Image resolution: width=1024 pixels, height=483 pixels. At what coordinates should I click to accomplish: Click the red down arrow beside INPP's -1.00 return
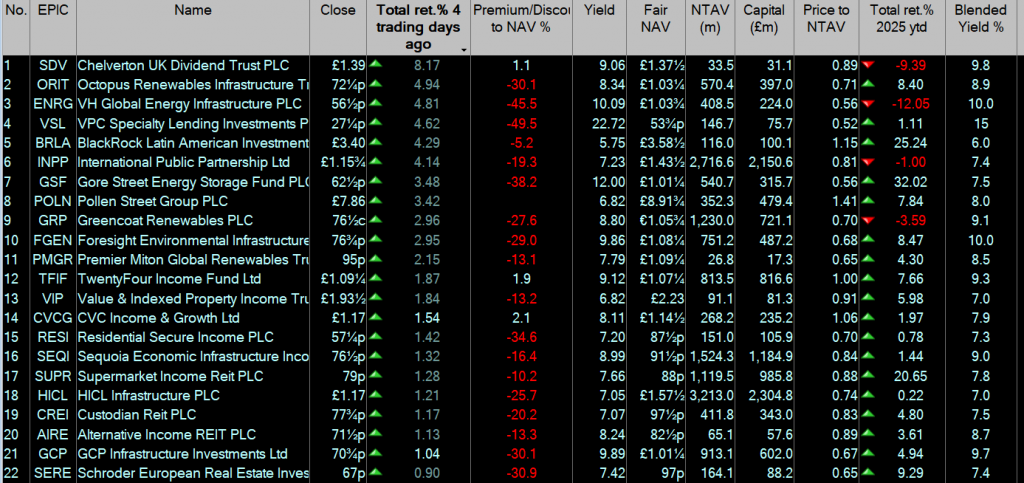click(x=869, y=161)
